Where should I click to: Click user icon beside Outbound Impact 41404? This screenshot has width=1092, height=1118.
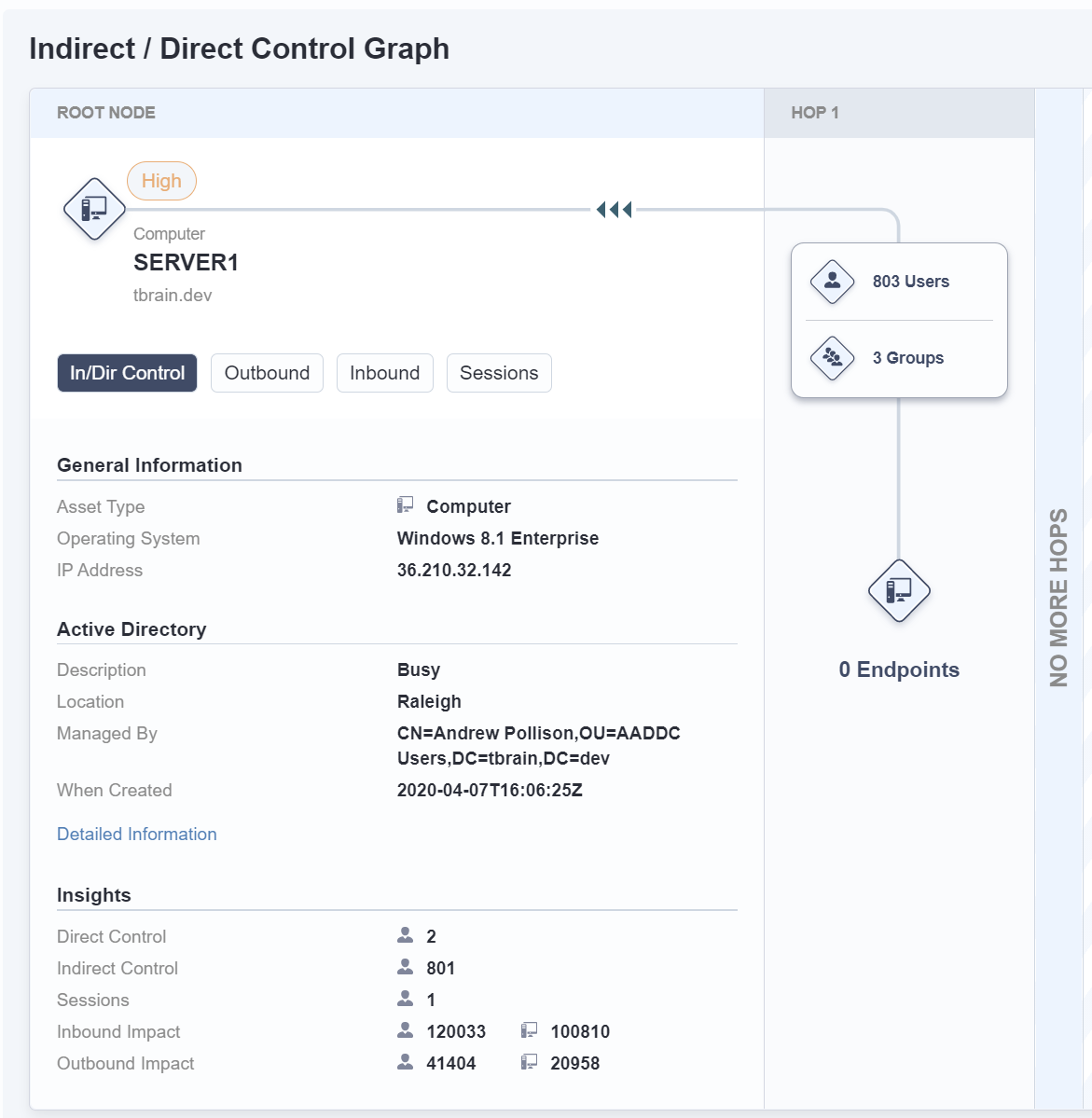click(x=405, y=1062)
